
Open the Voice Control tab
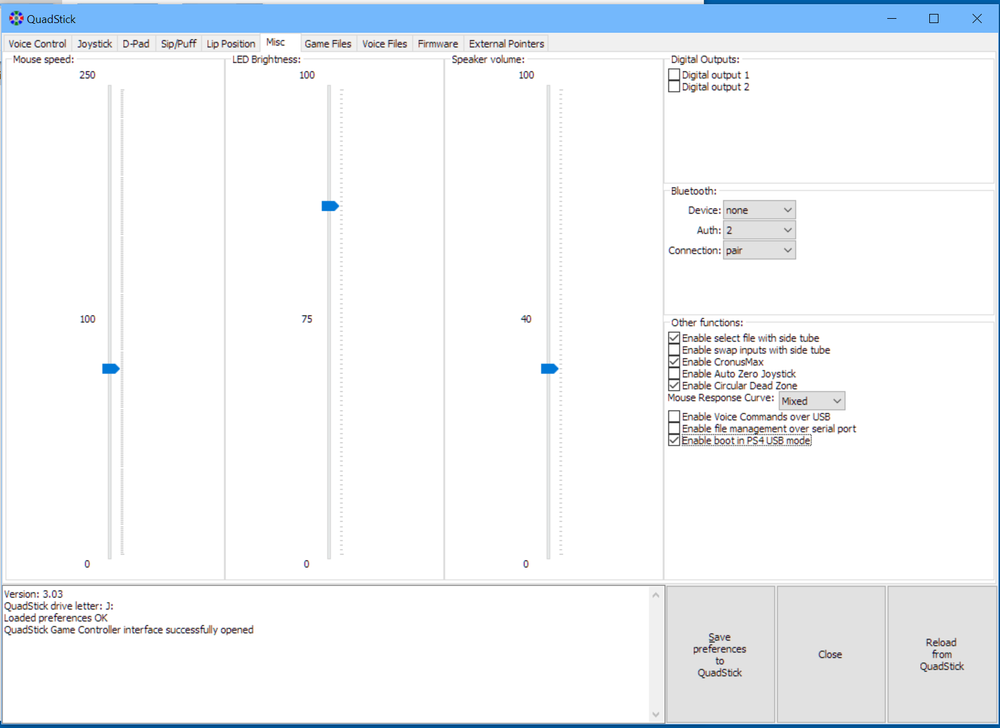point(37,43)
